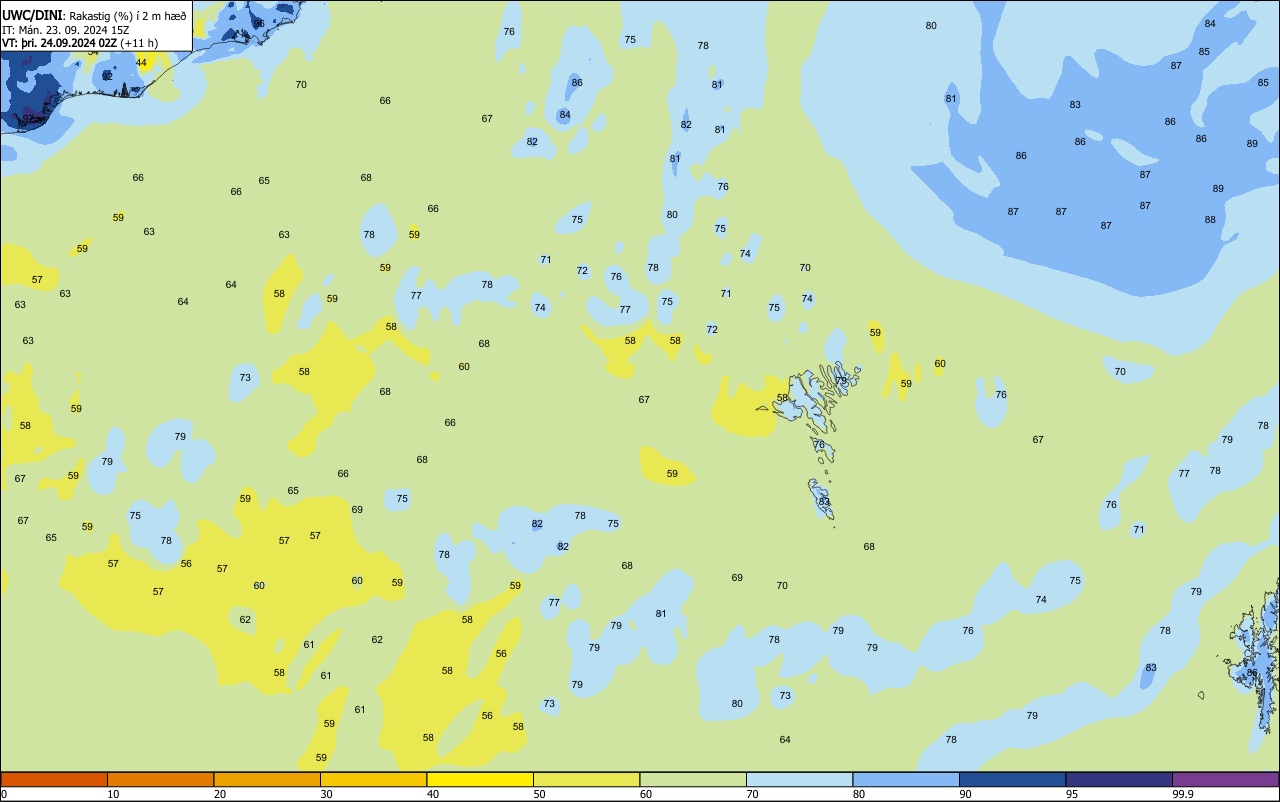The height and width of the screenshot is (802, 1280).
Task: Select the '90' legend scale label
Action: (x=966, y=794)
